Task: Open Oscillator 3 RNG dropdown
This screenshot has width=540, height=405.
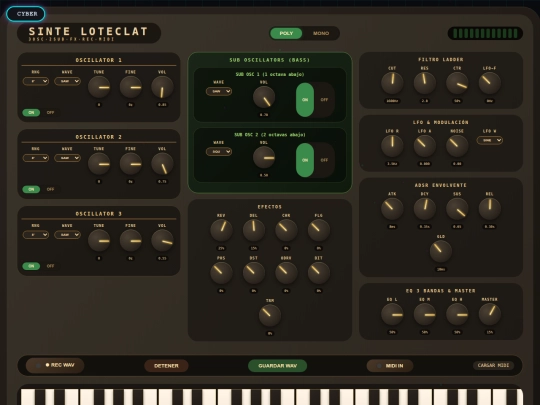Action: pos(36,235)
